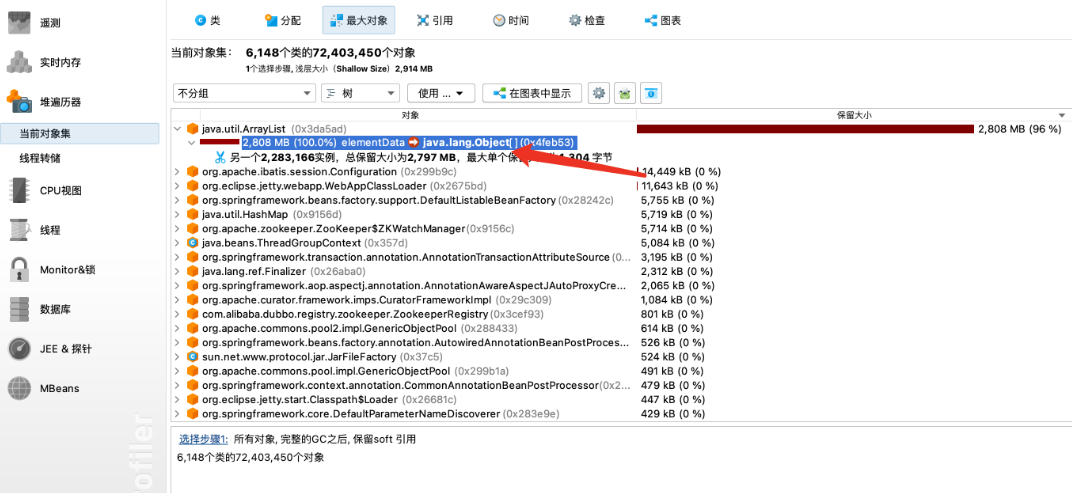Click the java.lang.ref.Finalizer object icon
Screen dimensions: 1072x493
point(193,271)
